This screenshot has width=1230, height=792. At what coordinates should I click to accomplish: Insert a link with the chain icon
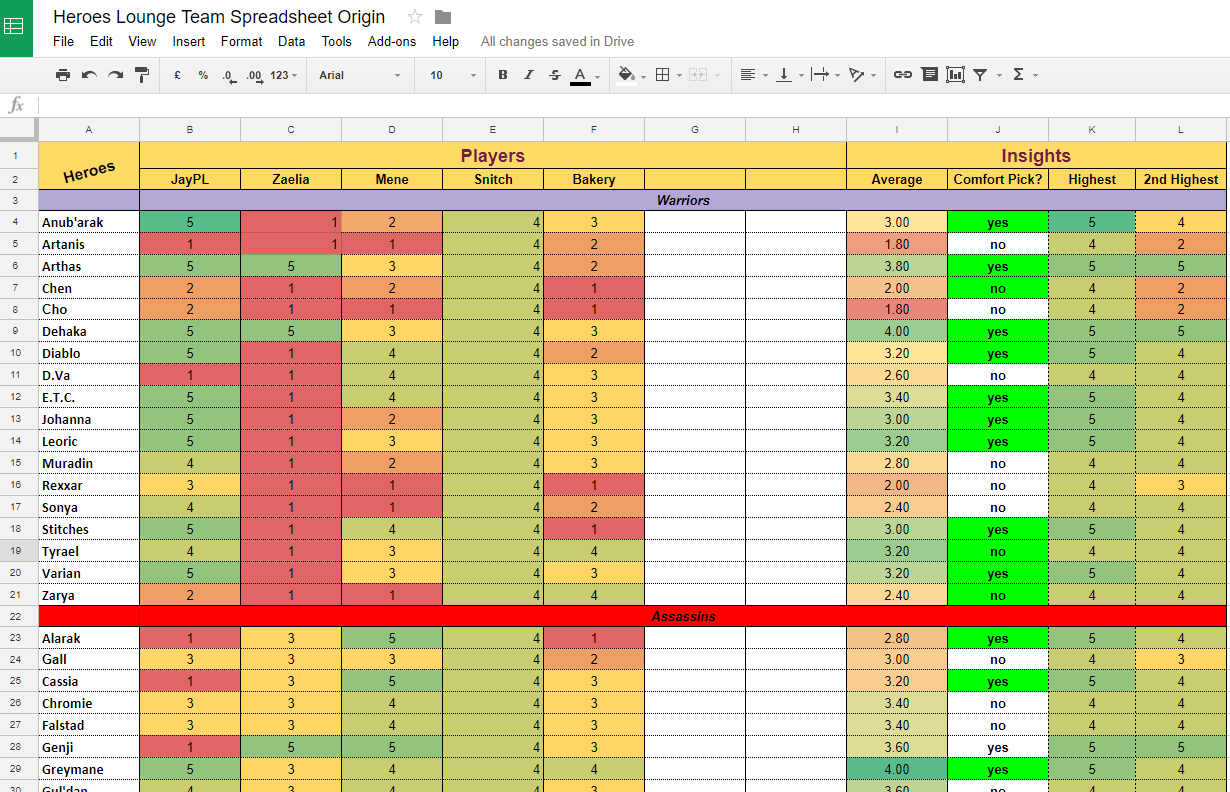(903, 75)
